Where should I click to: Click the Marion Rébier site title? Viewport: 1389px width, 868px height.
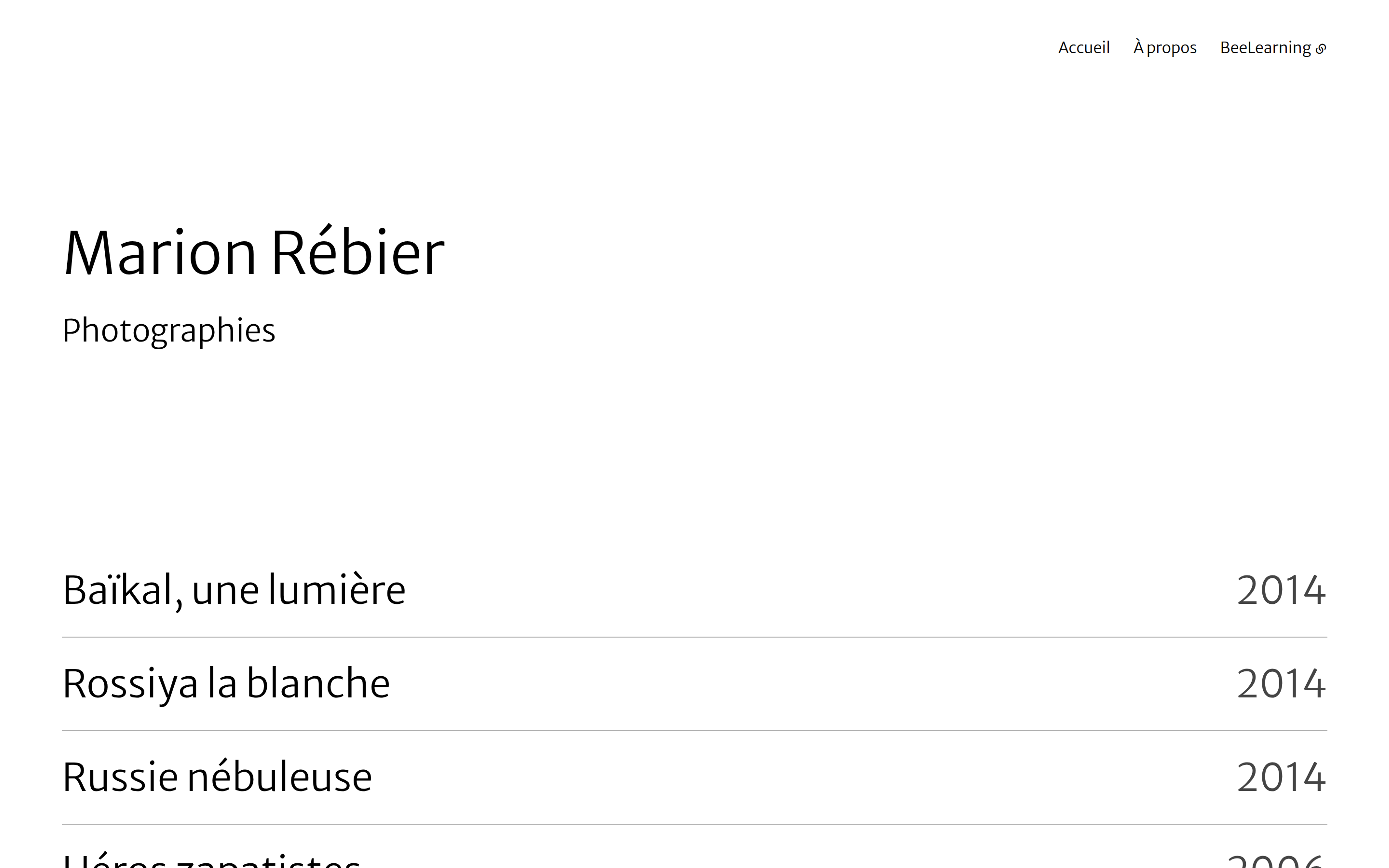click(253, 253)
